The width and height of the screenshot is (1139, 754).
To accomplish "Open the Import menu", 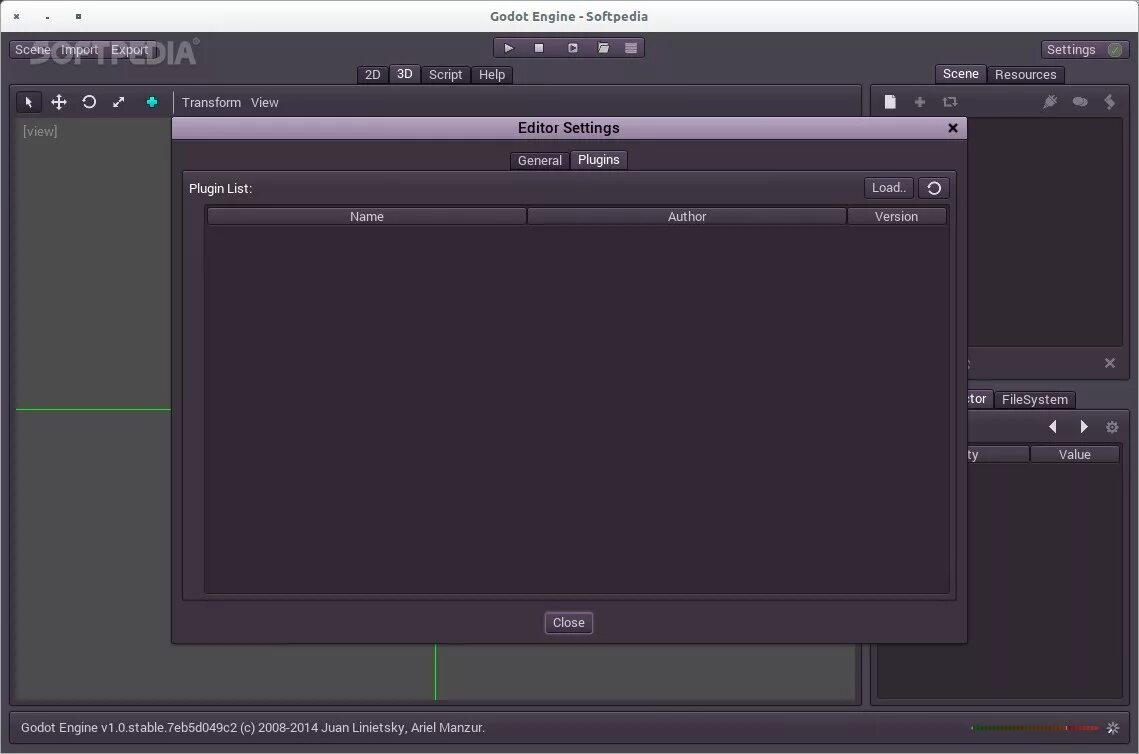I will pyautogui.click(x=79, y=49).
